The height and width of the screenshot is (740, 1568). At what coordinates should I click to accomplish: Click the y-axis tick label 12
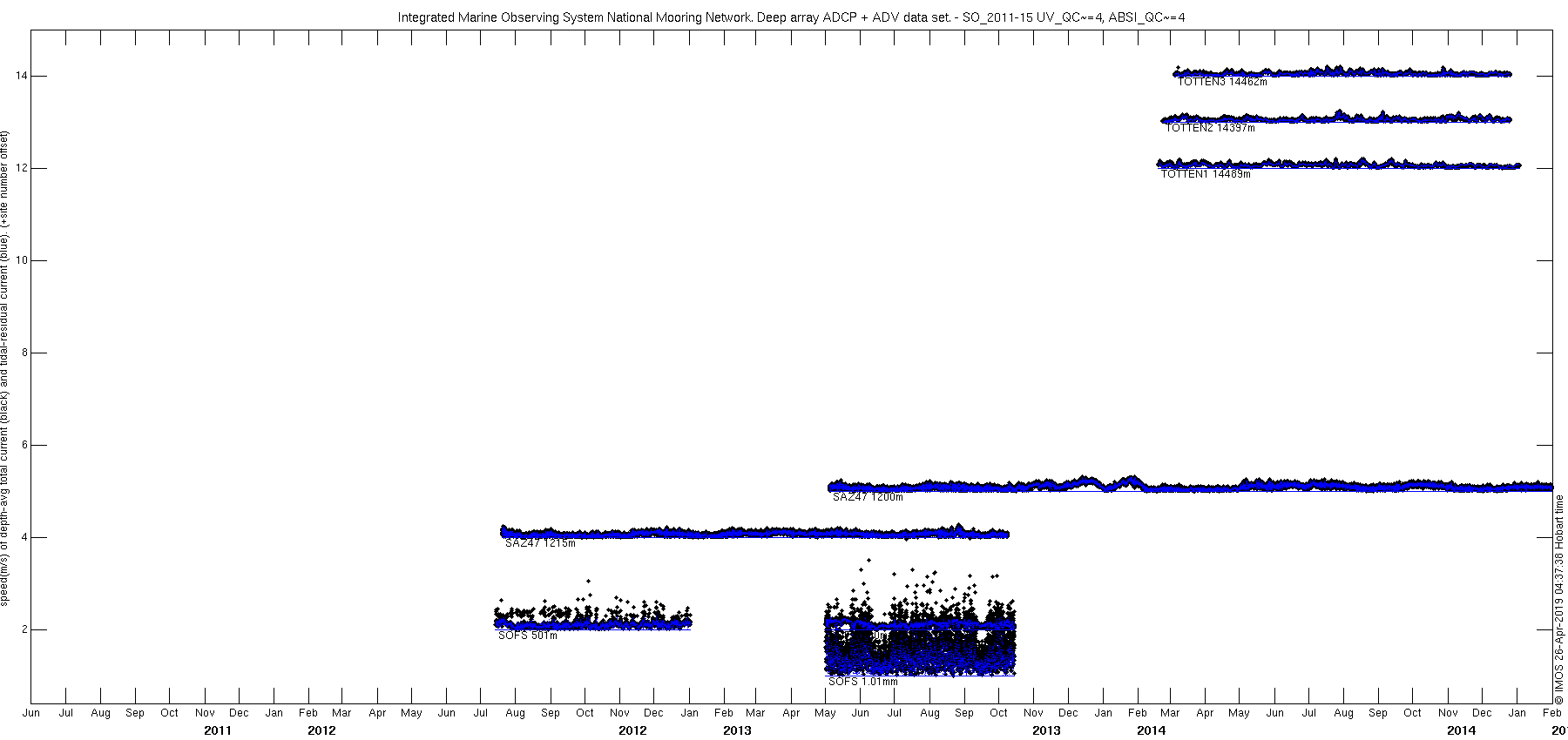[x=20, y=169]
